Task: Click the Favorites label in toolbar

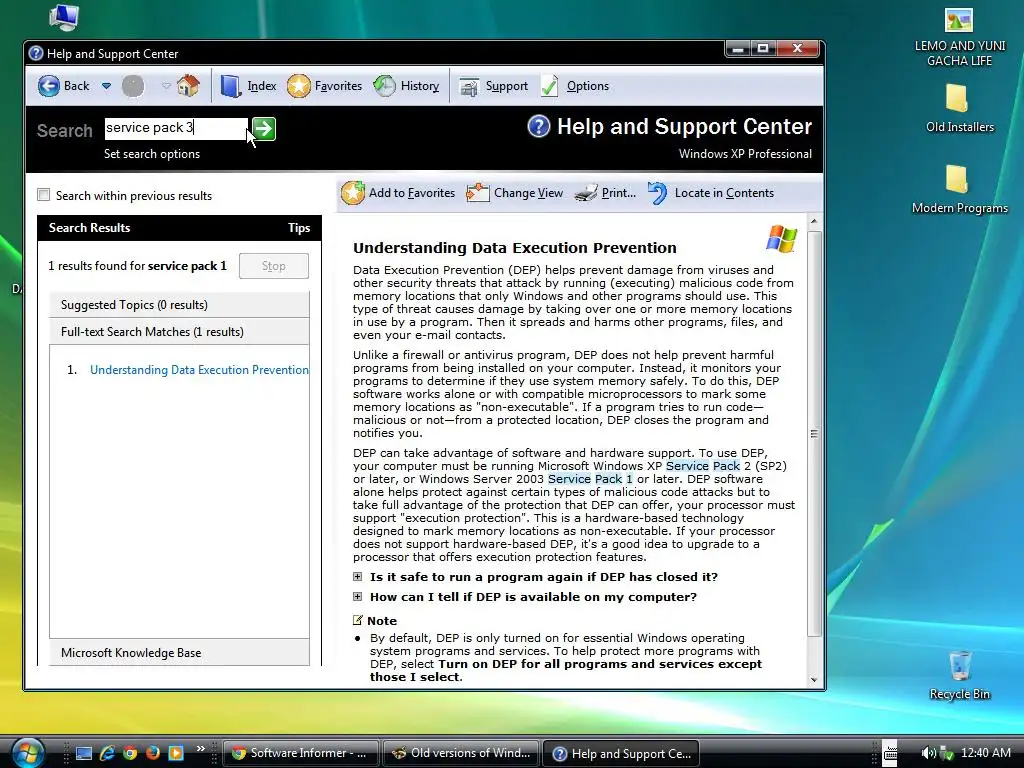Action: 338,86
